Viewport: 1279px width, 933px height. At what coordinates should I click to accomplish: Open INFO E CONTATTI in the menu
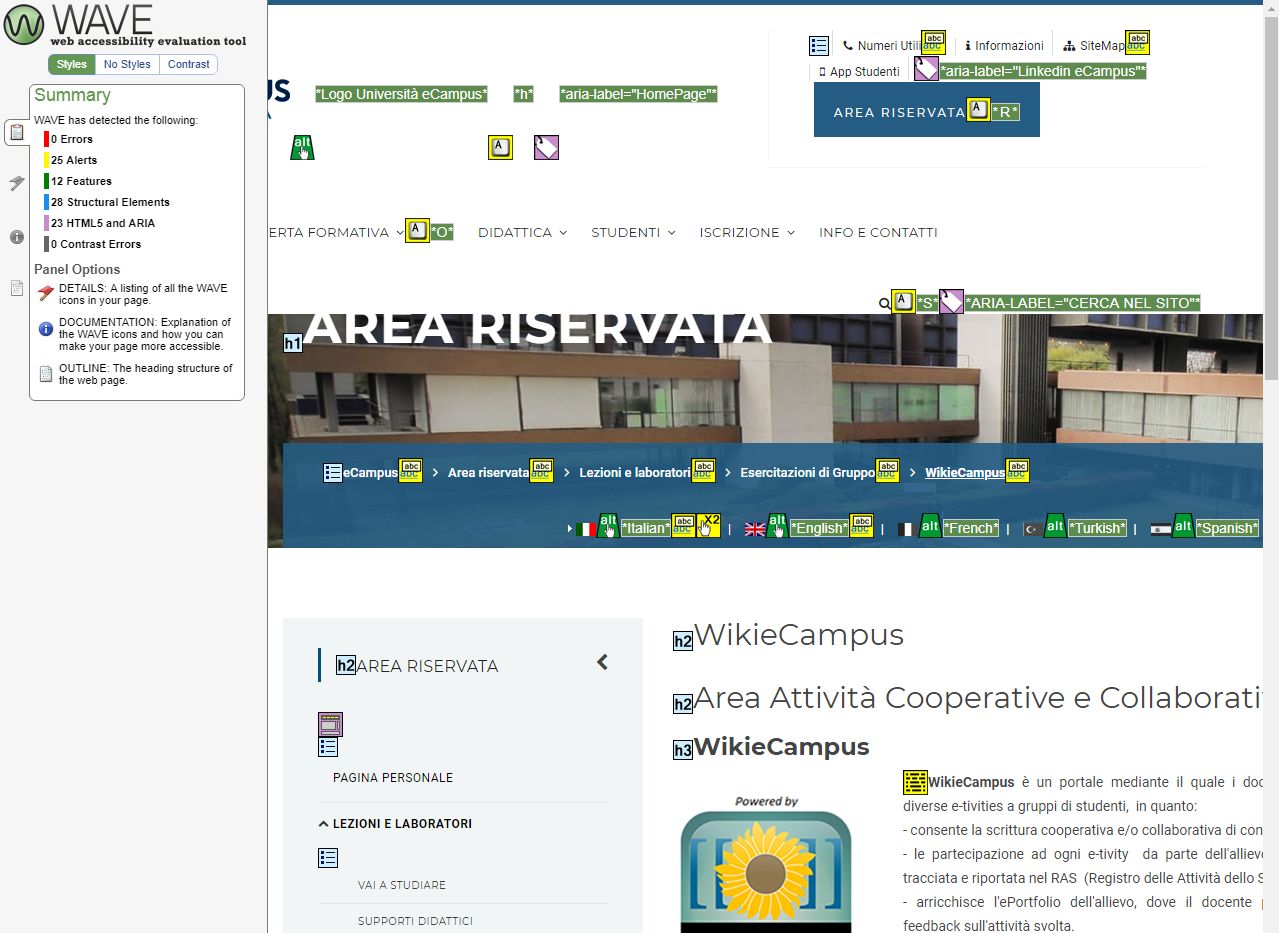[878, 232]
